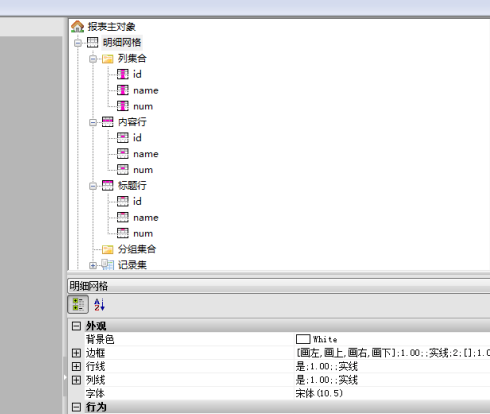Collapse the 明细网格 tree node

pyautogui.click(x=78, y=43)
